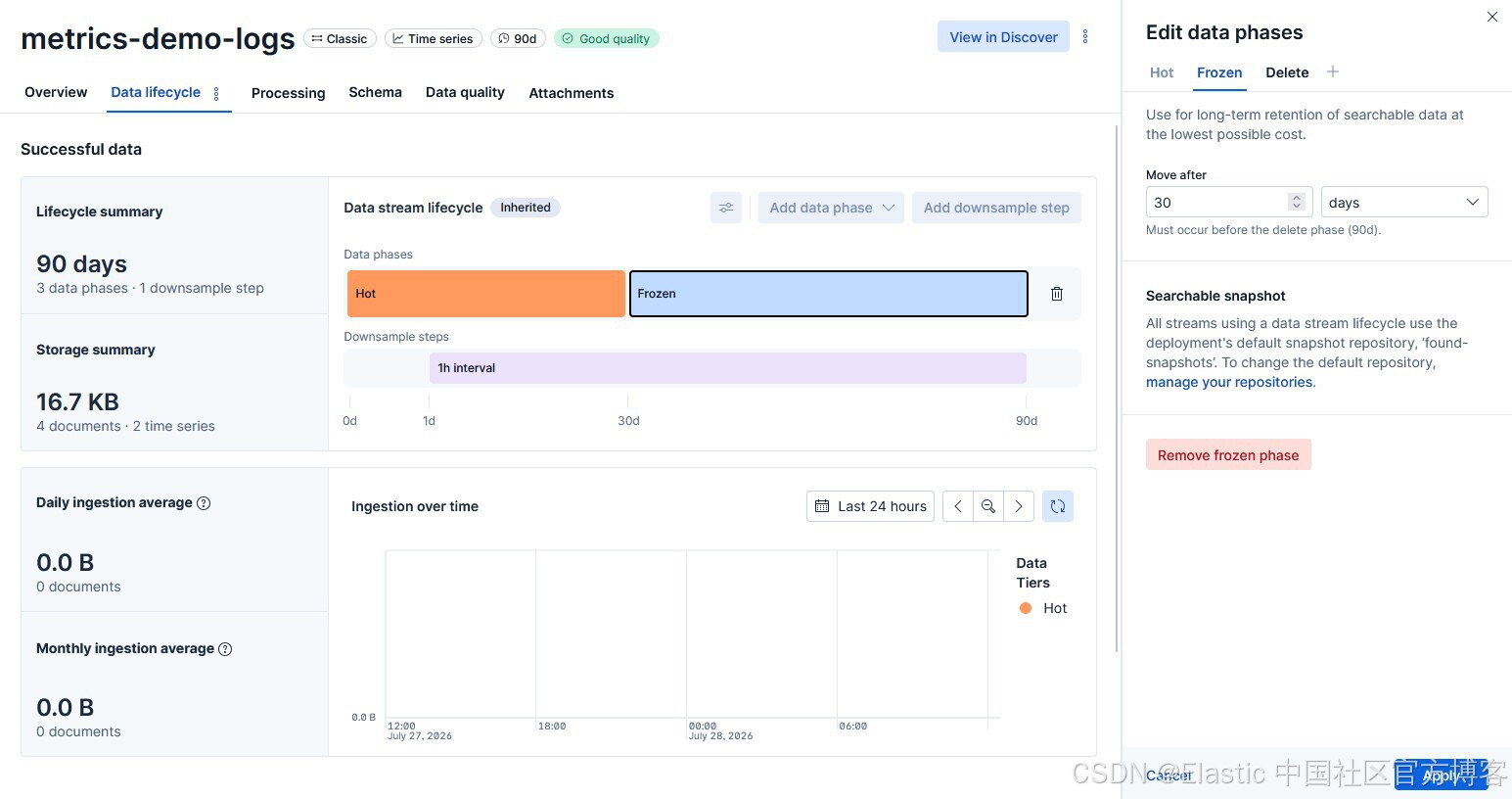Click the 90 days lifecycle summary value
This screenshot has height=799, width=1512.
tap(82, 263)
